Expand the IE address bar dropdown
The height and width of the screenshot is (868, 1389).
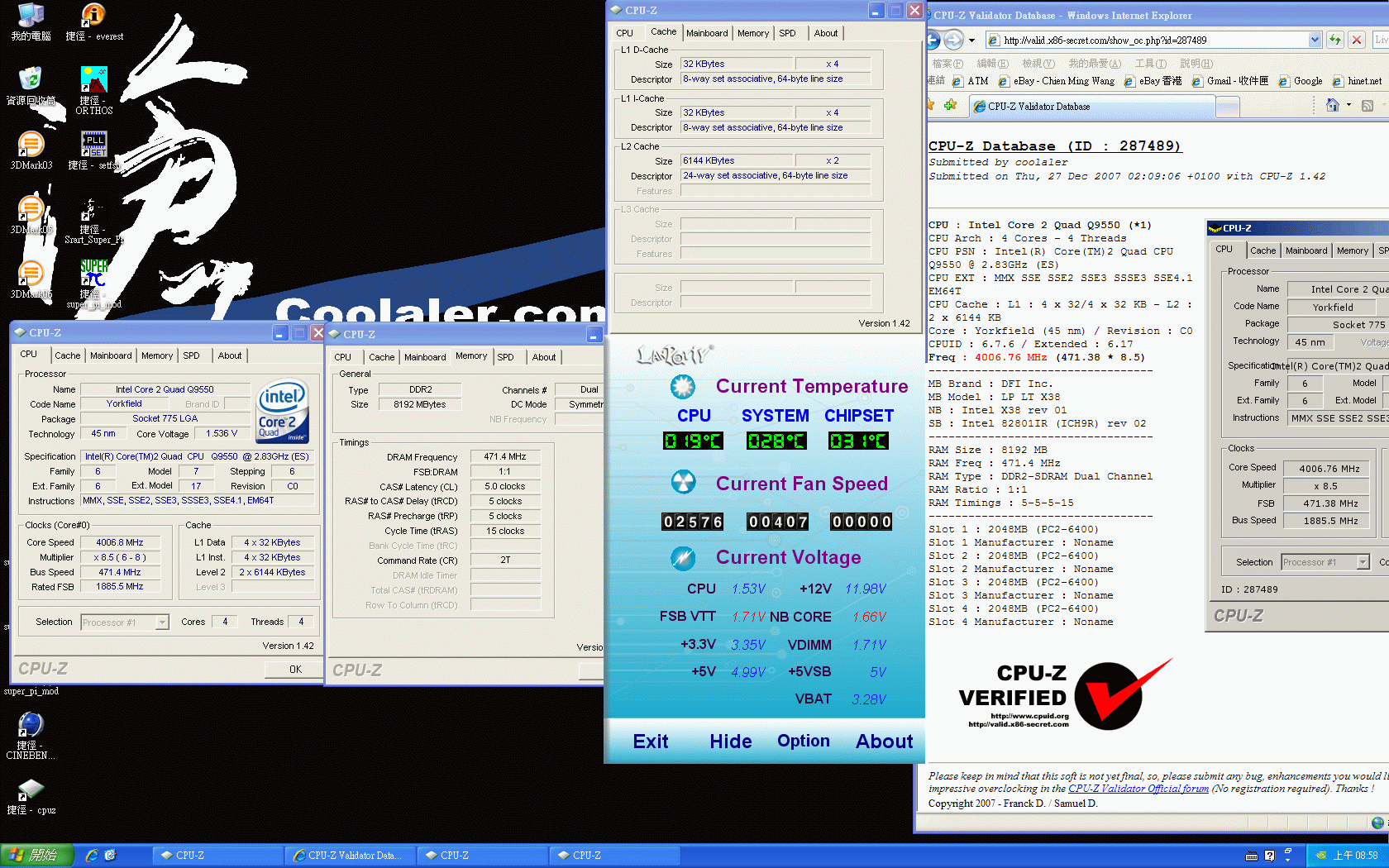pyautogui.click(x=1315, y=40)
